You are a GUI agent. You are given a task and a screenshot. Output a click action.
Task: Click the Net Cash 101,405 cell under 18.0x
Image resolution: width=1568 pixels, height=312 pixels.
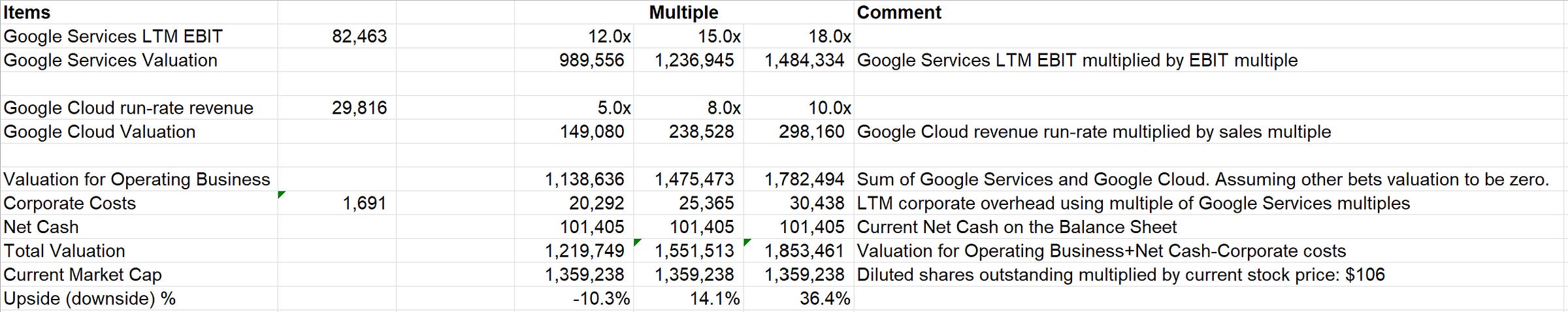798,226
